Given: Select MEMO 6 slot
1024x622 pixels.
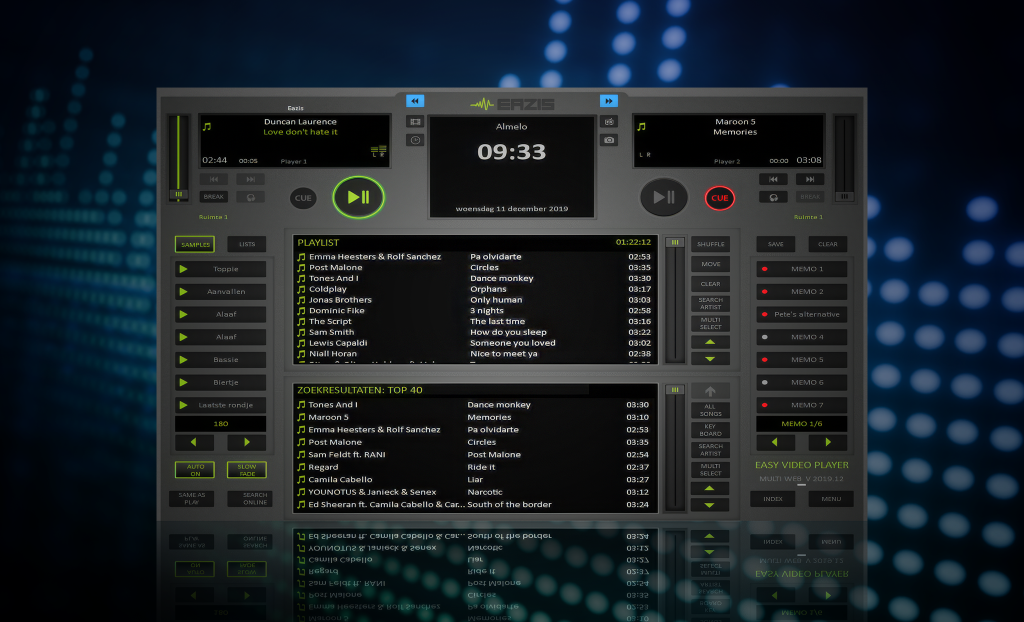Looking at the screenshot, I should (x=802, y=383).
